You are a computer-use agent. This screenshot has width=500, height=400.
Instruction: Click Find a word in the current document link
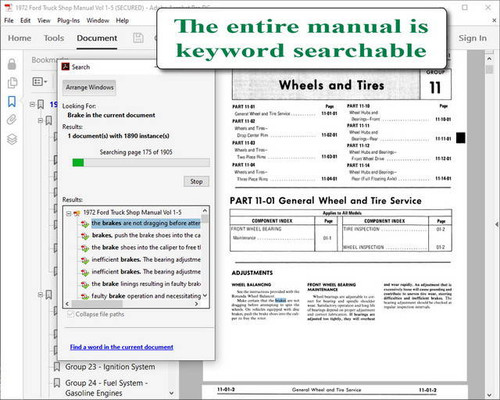pos(122,347)
